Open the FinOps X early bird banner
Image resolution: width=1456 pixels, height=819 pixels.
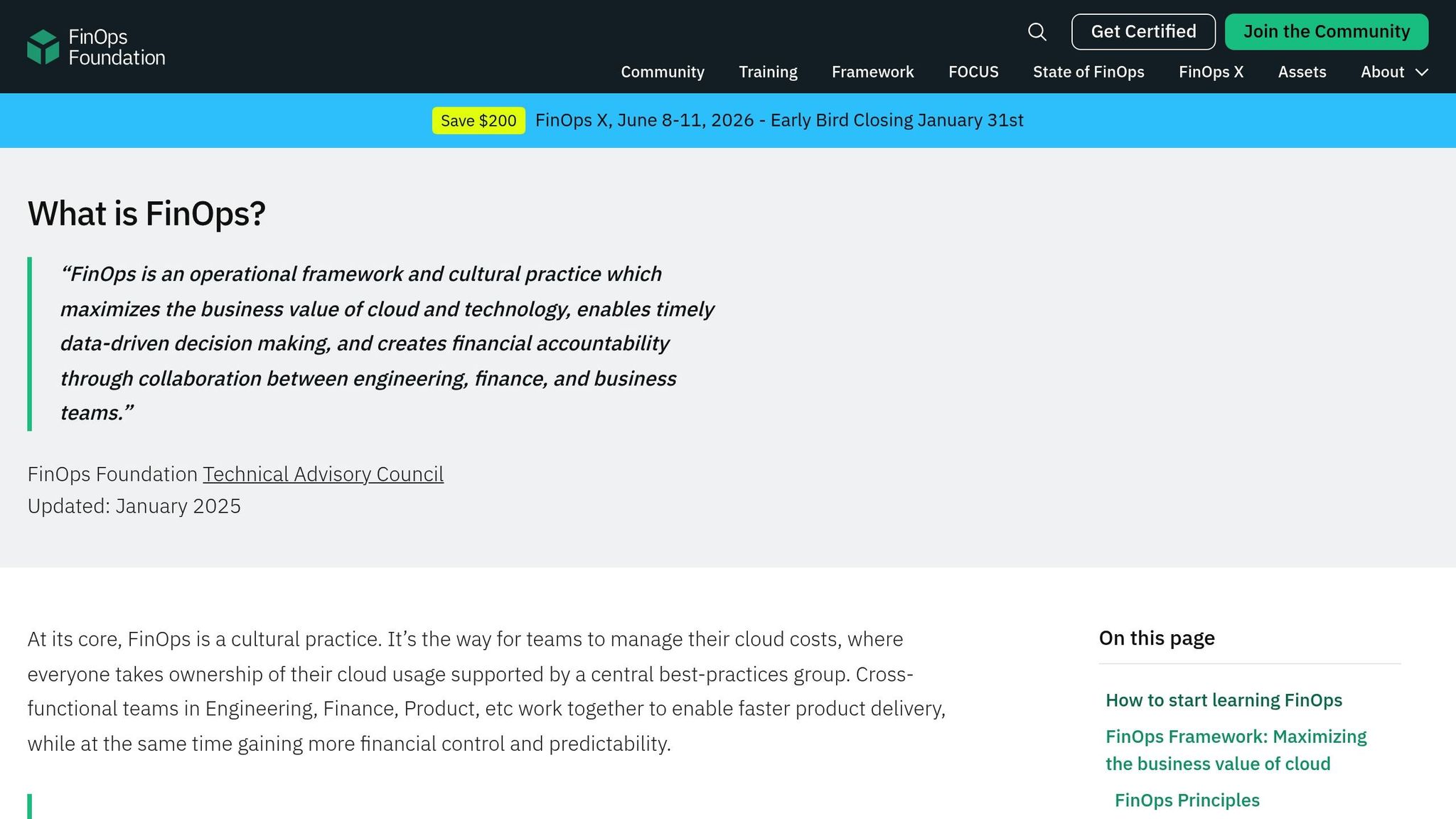coord(778,121)
